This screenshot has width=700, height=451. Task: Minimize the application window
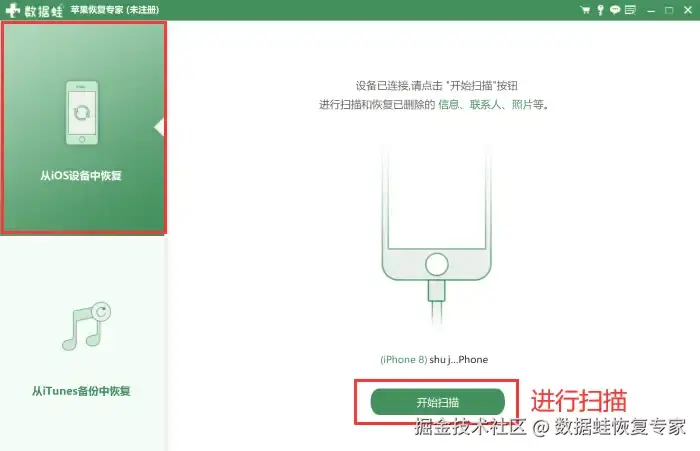pos(651,10)
